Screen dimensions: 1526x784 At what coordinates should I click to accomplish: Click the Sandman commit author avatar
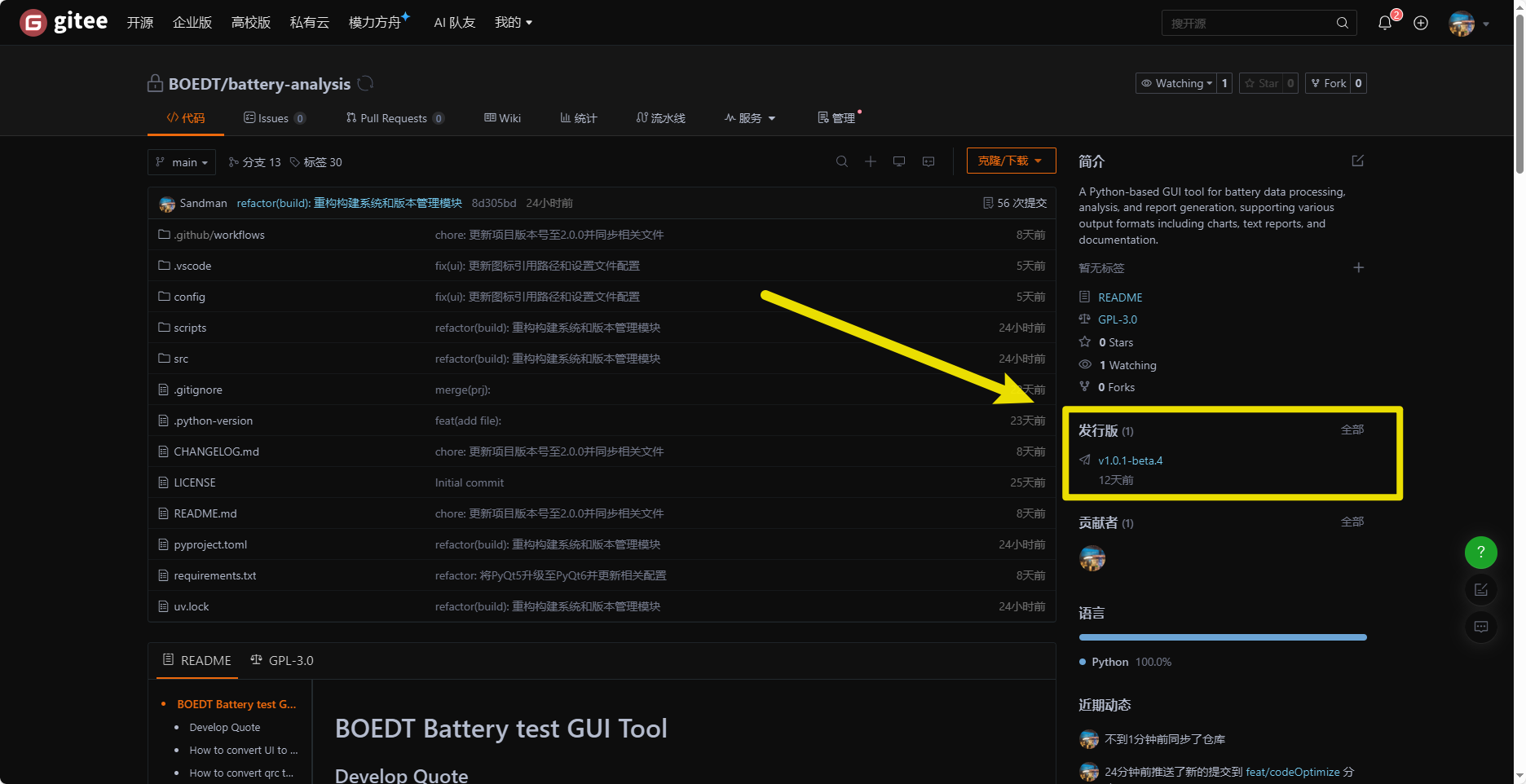[x=167, y=204]
